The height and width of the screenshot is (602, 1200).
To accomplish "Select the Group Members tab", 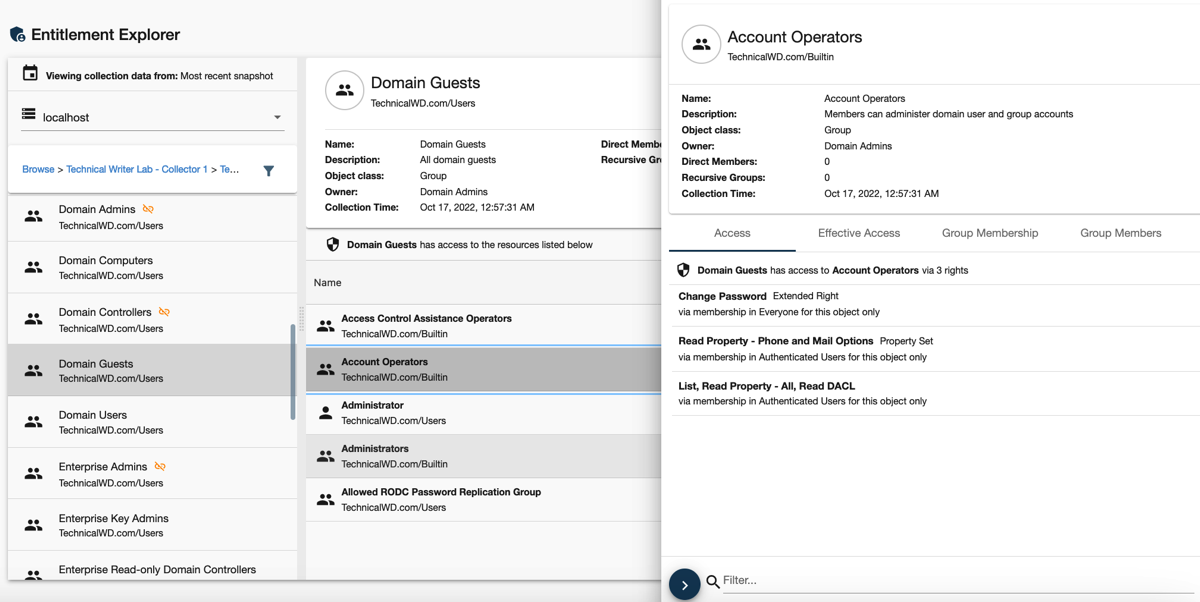I will 1120,233.
